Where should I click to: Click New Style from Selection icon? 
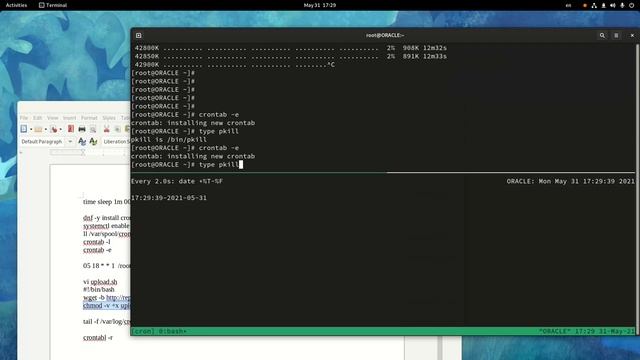coord(93,142)
